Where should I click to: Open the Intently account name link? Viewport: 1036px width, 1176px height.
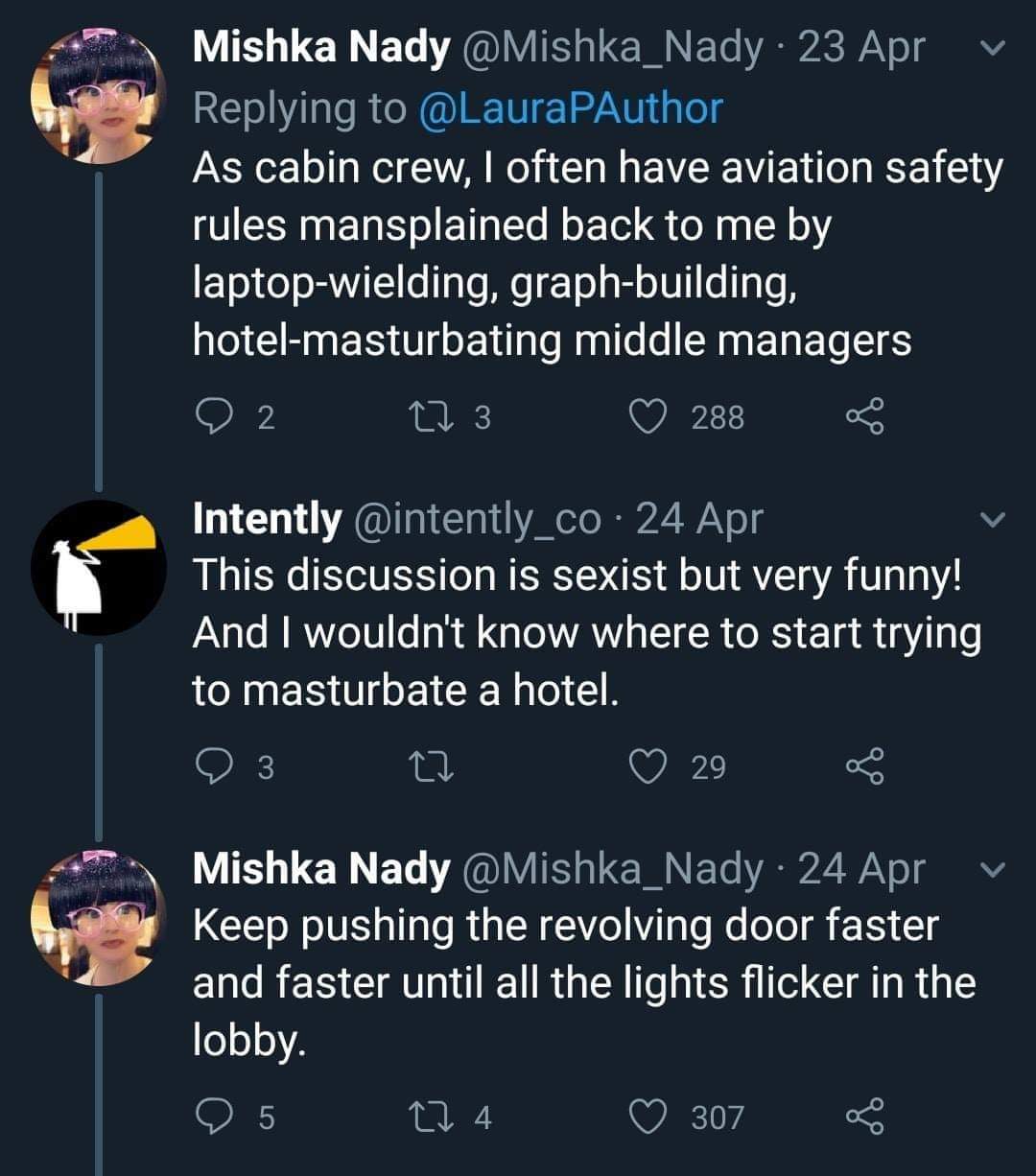(x=266, y=520)
